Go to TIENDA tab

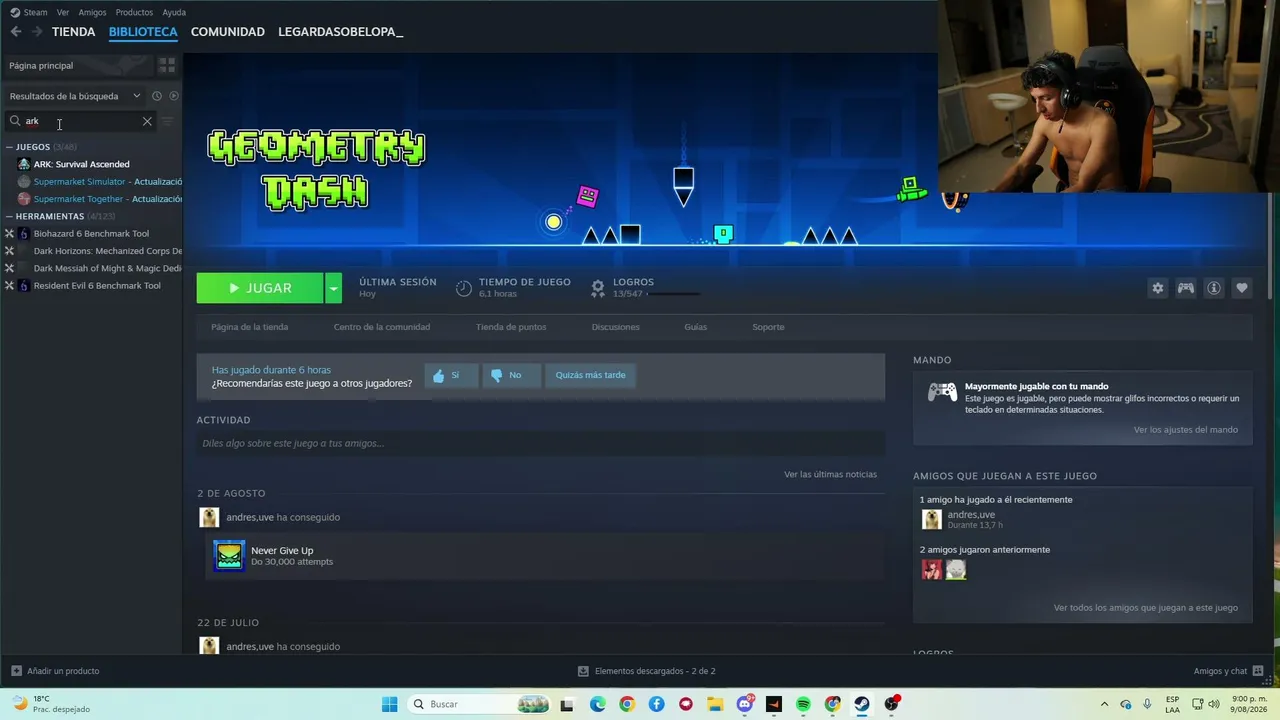[73, 32]
